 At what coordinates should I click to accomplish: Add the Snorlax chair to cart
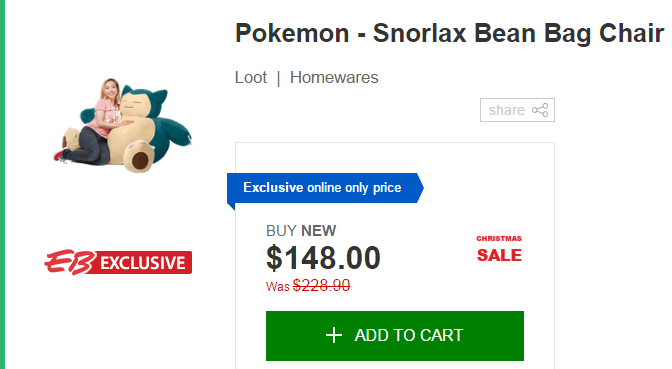(395, 336)
